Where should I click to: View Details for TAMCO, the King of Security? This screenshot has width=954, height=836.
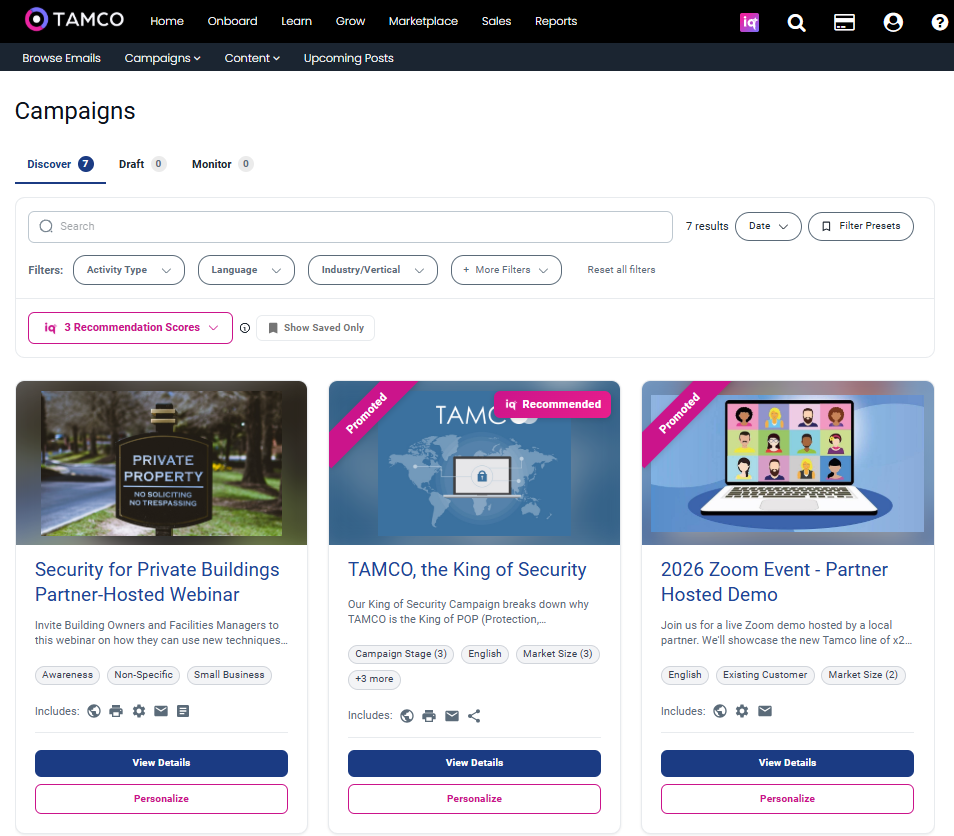[475, 763]
